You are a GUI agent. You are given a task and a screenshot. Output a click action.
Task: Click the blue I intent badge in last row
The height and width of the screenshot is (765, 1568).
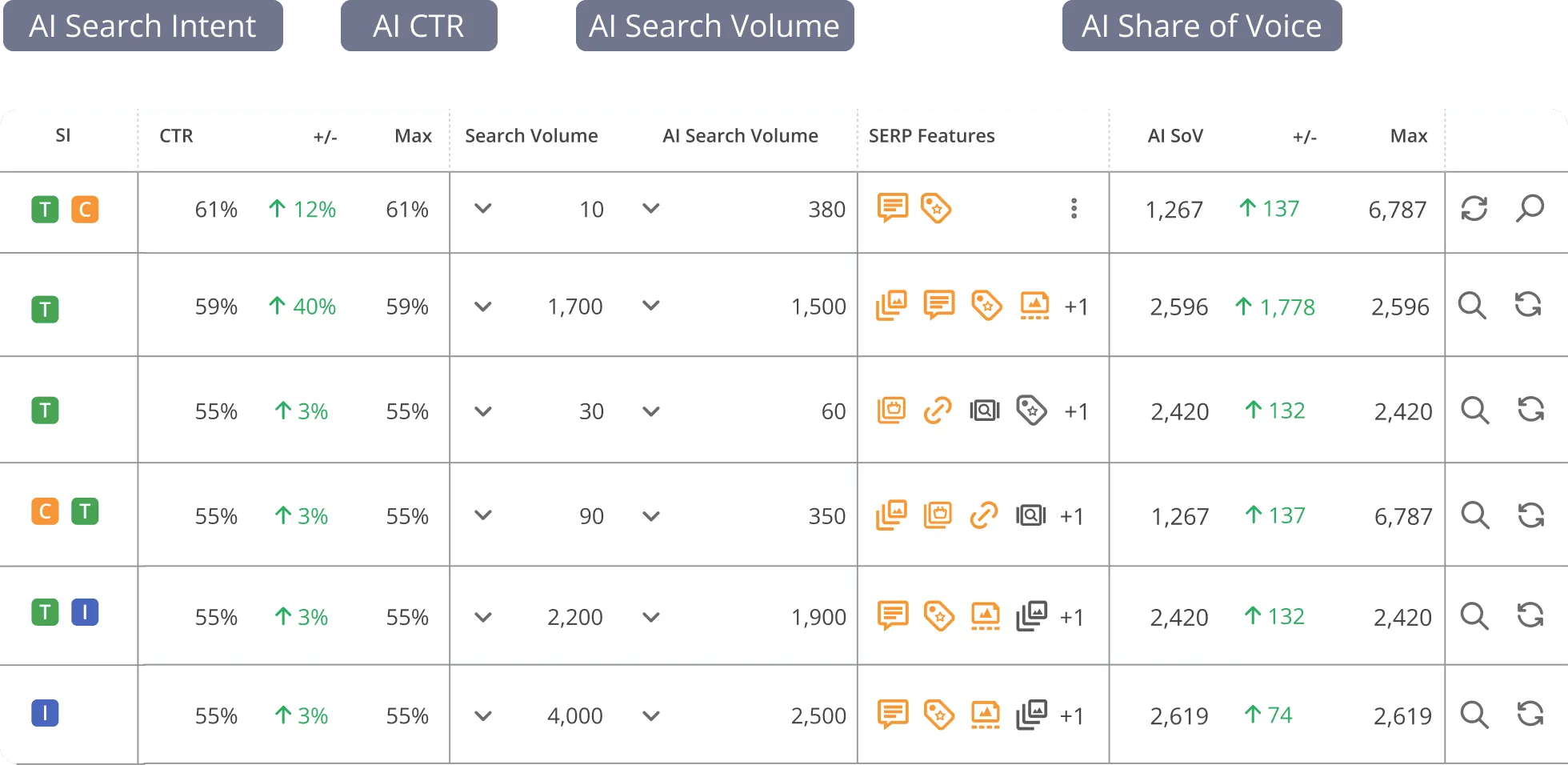pyautogui.click(x=45, y=713)
